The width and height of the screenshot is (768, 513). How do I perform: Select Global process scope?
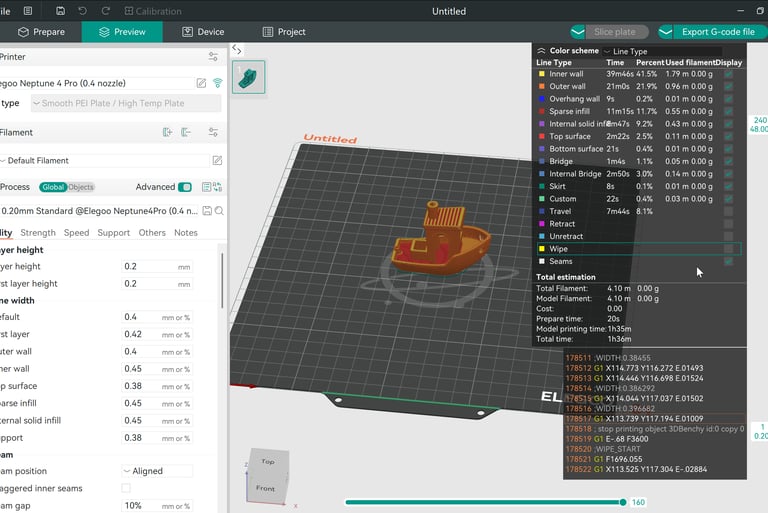pos(53,187)
